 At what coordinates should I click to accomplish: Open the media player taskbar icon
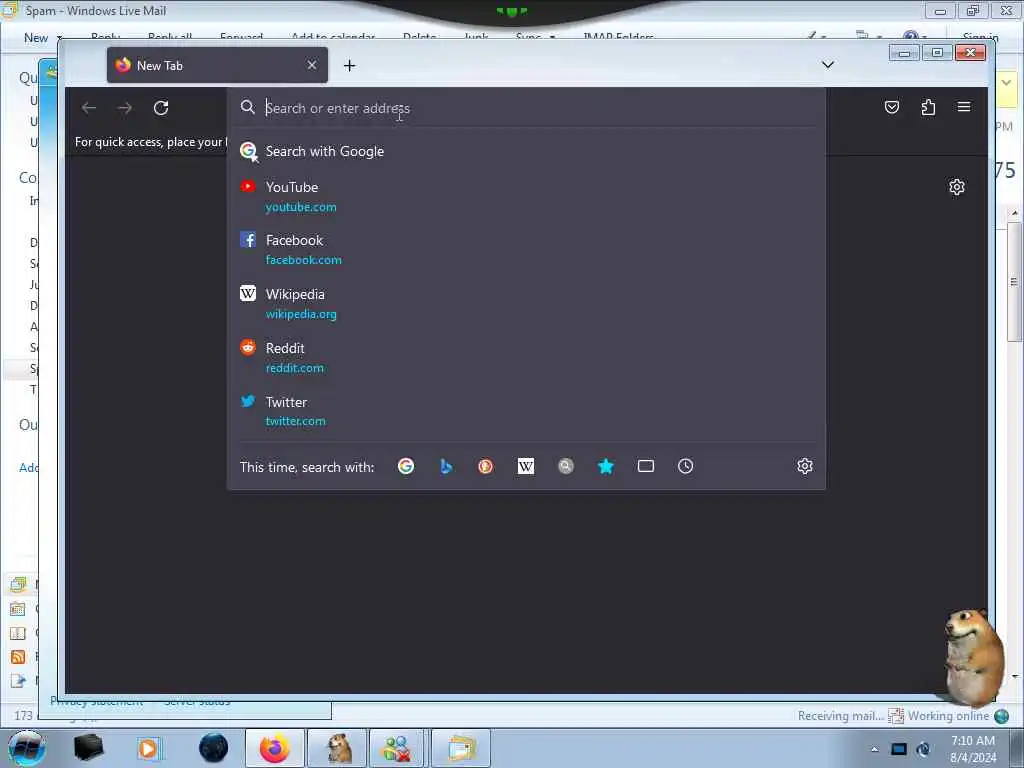[148, 748]
